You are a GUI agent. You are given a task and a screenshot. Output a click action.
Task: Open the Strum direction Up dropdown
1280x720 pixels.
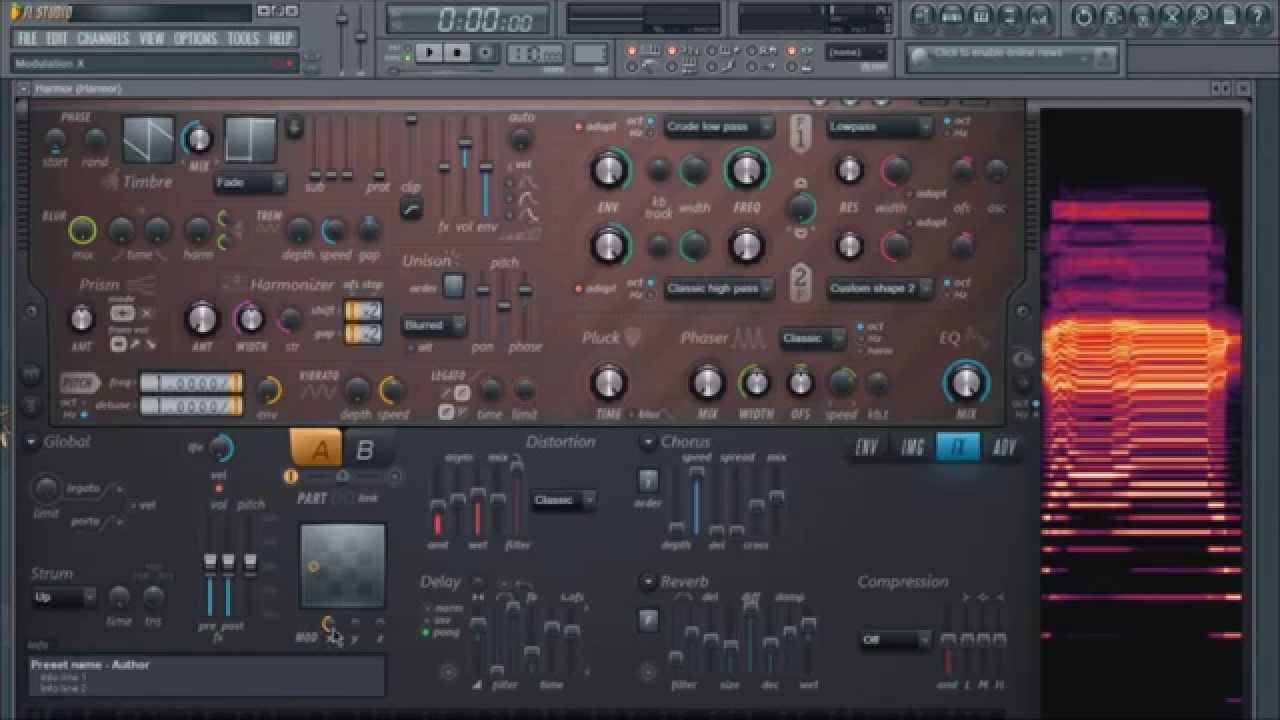click(x=64, y=597)
